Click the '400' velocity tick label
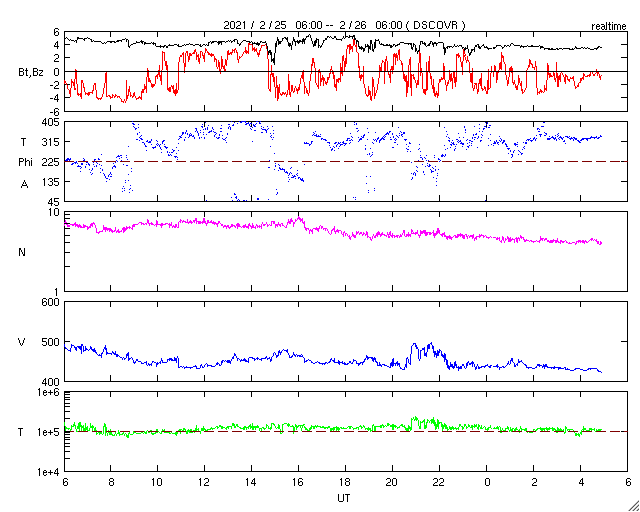The height and width of the screenshot is (512, 640). pos(52,381)
